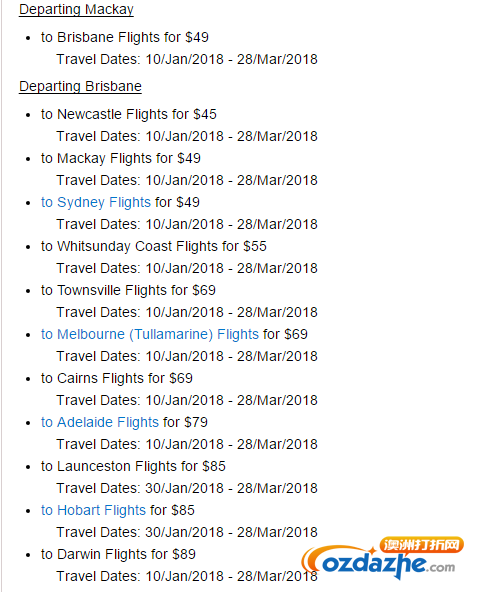Click the Whitsunday Coast Flights for $55 item
Screen dimensions: 486x592
[154, 247]
